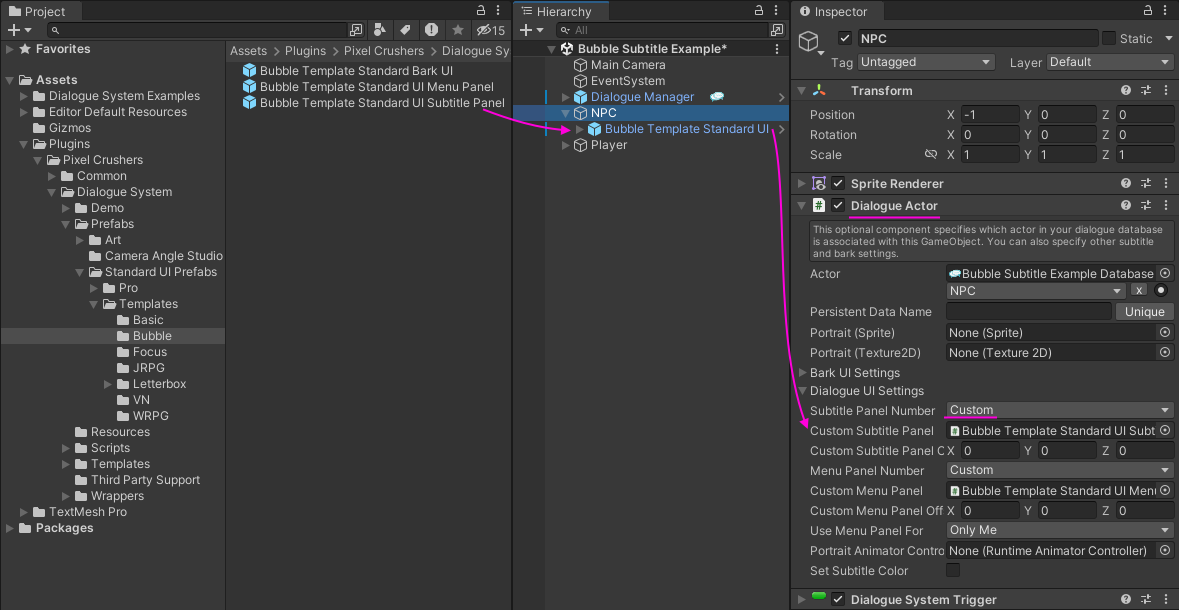Click Pixel Crushers in the breadcrumb path

[383, 51]
